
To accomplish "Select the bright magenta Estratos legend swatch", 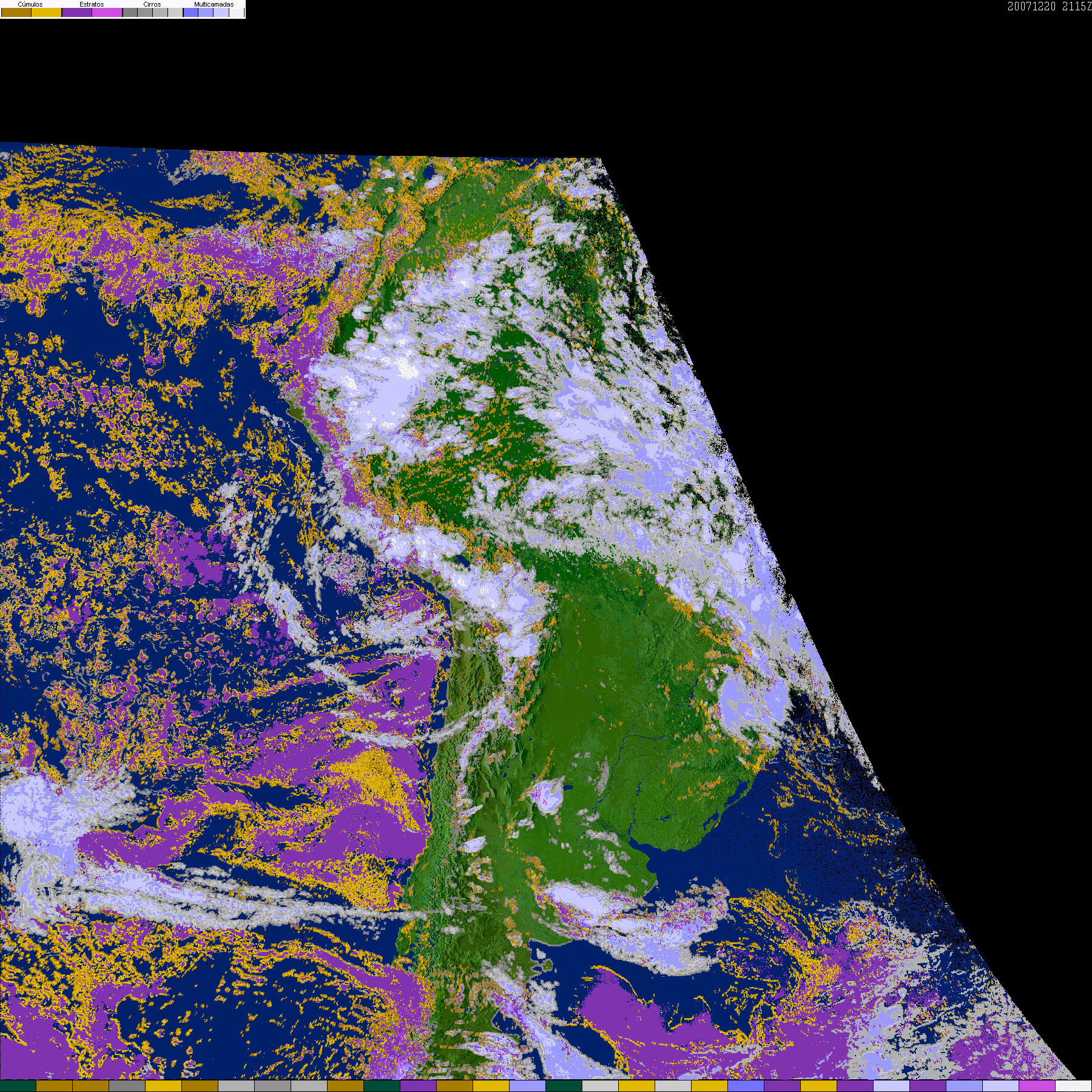I will [107, 12].
